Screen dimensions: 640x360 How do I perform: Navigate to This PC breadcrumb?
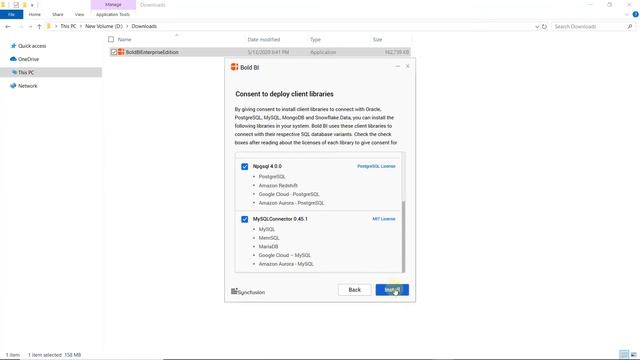point(68,26)
